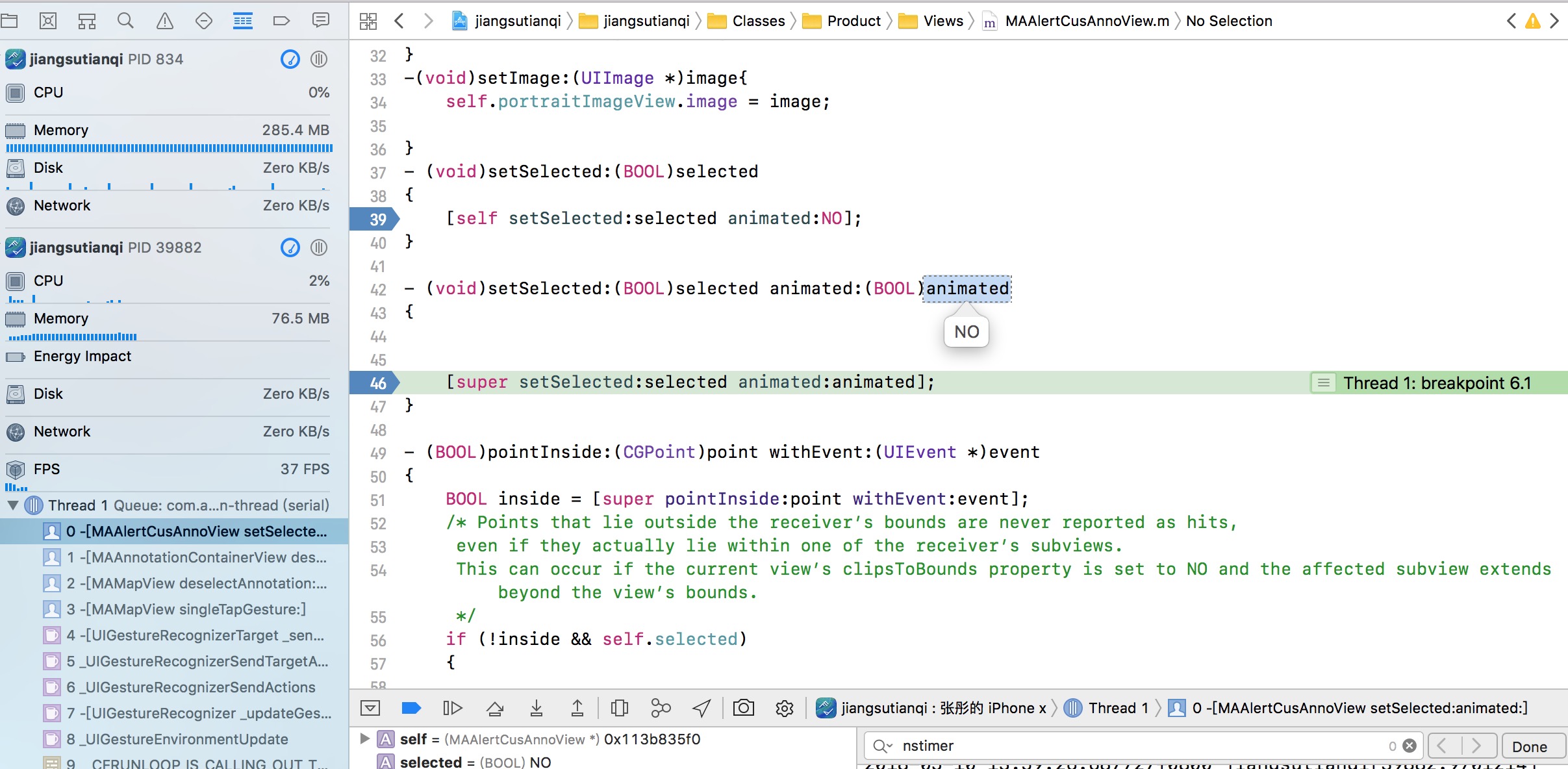Select stack frame 3 MAMapView singleTapGesture
The image size is (1568, 769).
[174, 609]
